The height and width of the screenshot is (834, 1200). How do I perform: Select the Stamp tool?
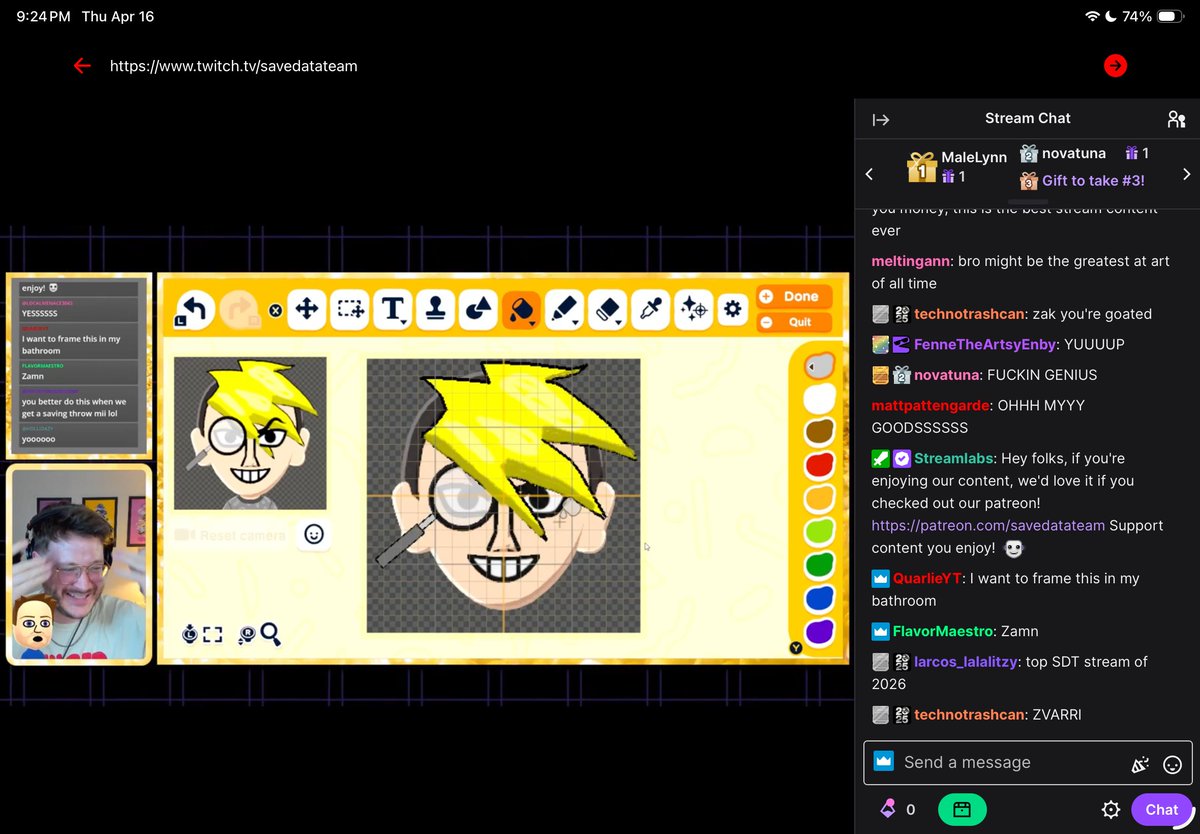point(436,309)
